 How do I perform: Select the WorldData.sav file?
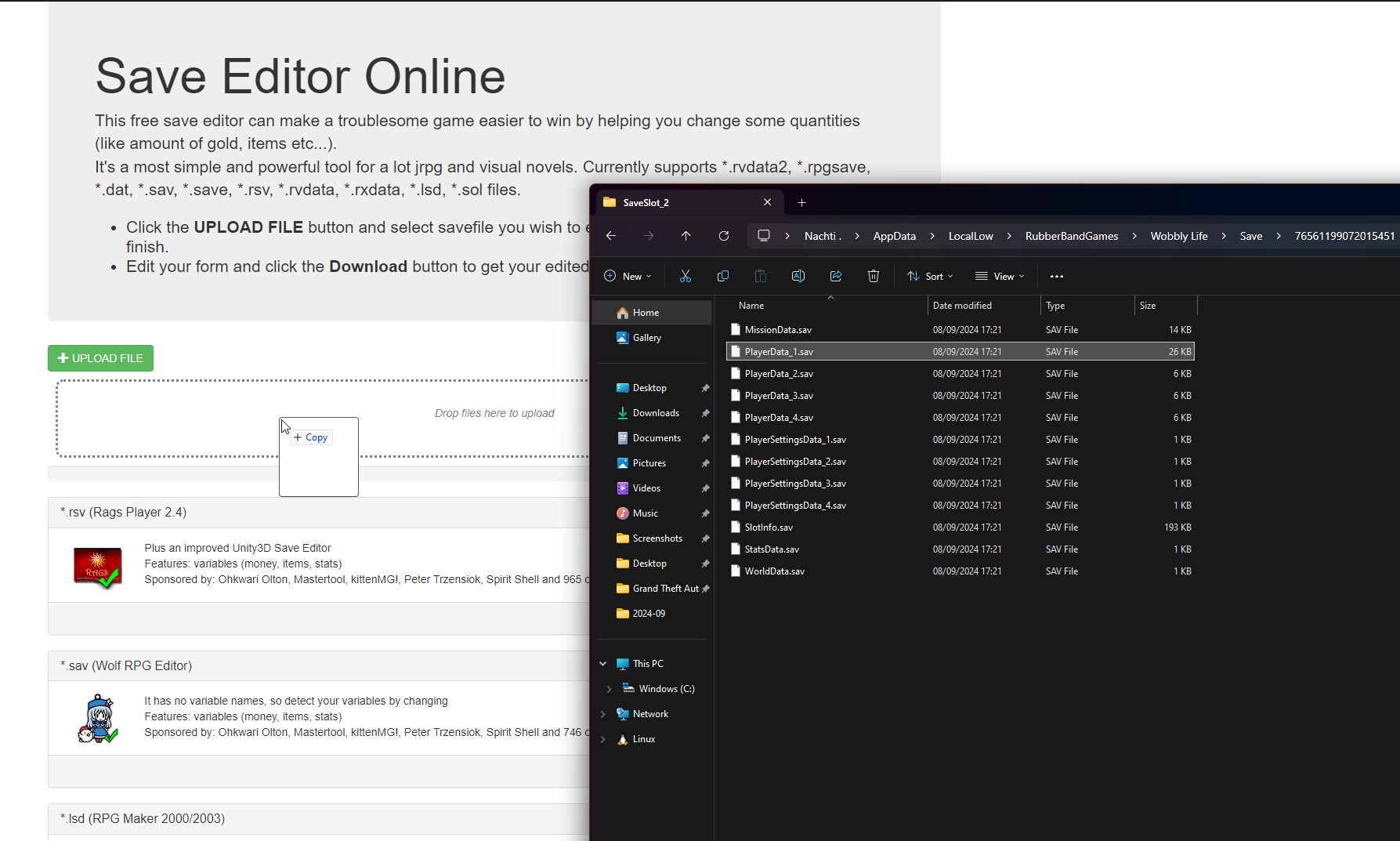point(960,571)
